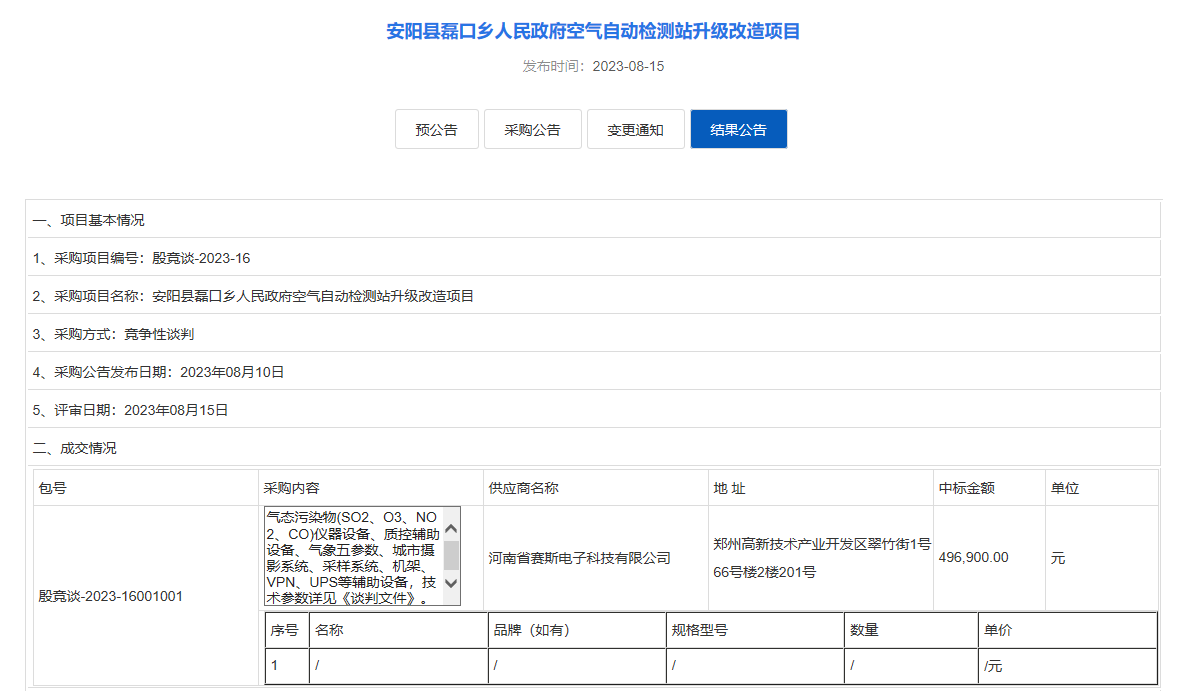Click the /元 unit price cell
Viewport: 1180px width, 691px height.
(1068, 665)
